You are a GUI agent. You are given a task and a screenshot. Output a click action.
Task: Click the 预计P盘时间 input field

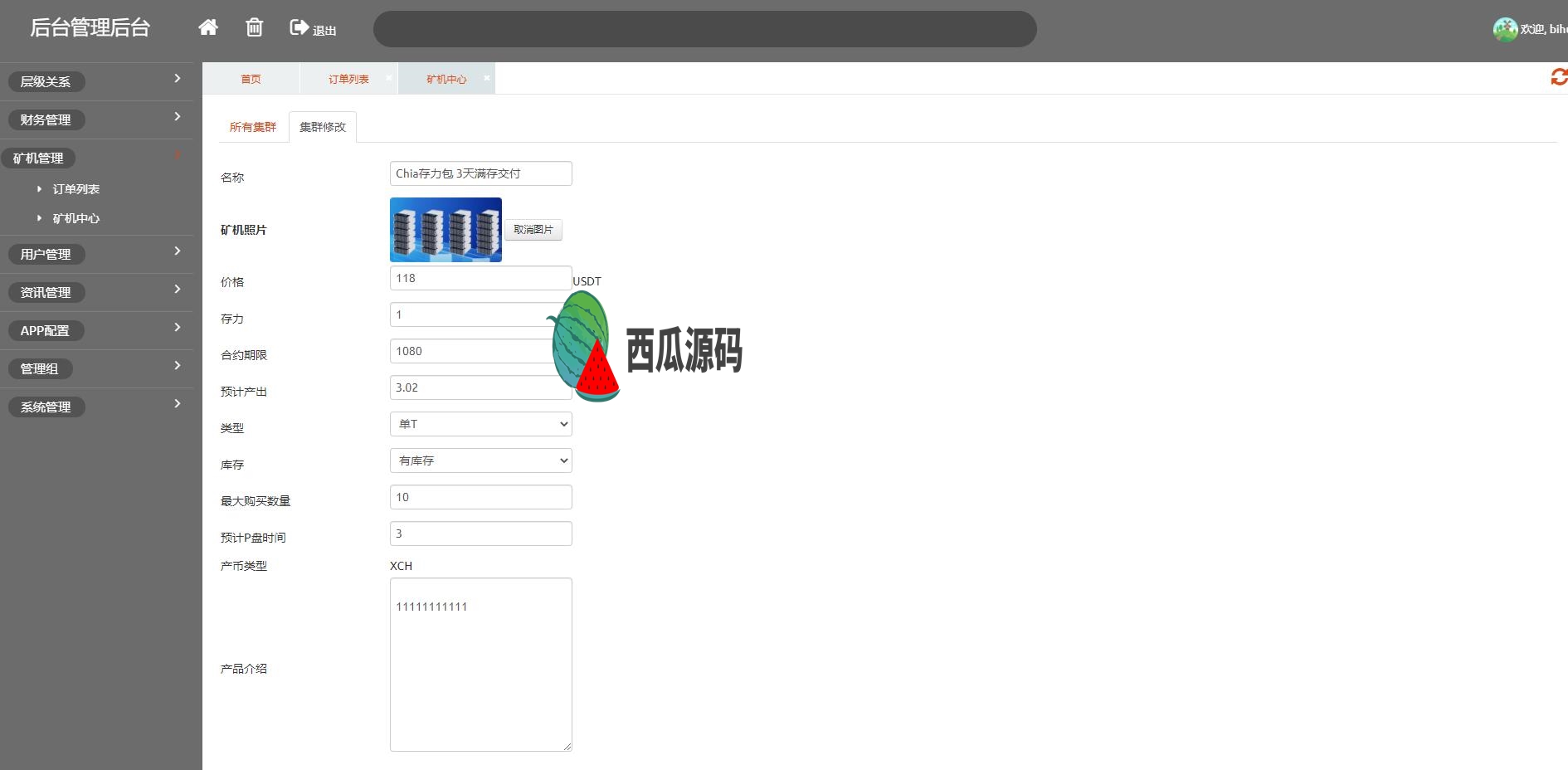point(481,534)
